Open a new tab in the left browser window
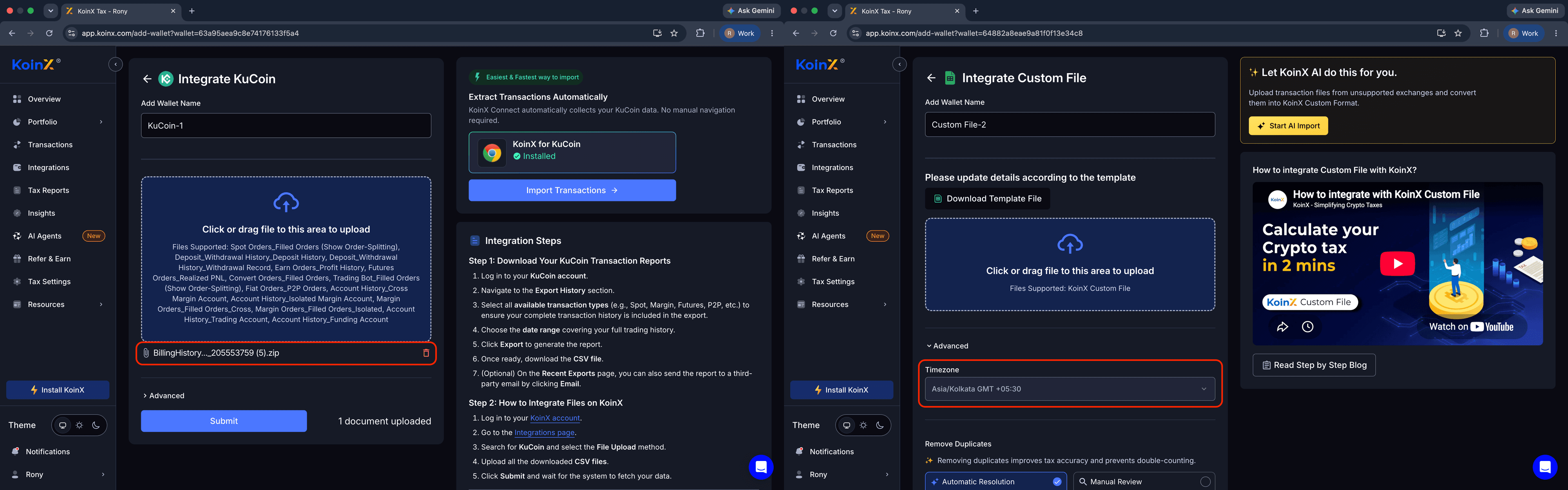Viewport: 1568px width, 490px height. [192, 11]
